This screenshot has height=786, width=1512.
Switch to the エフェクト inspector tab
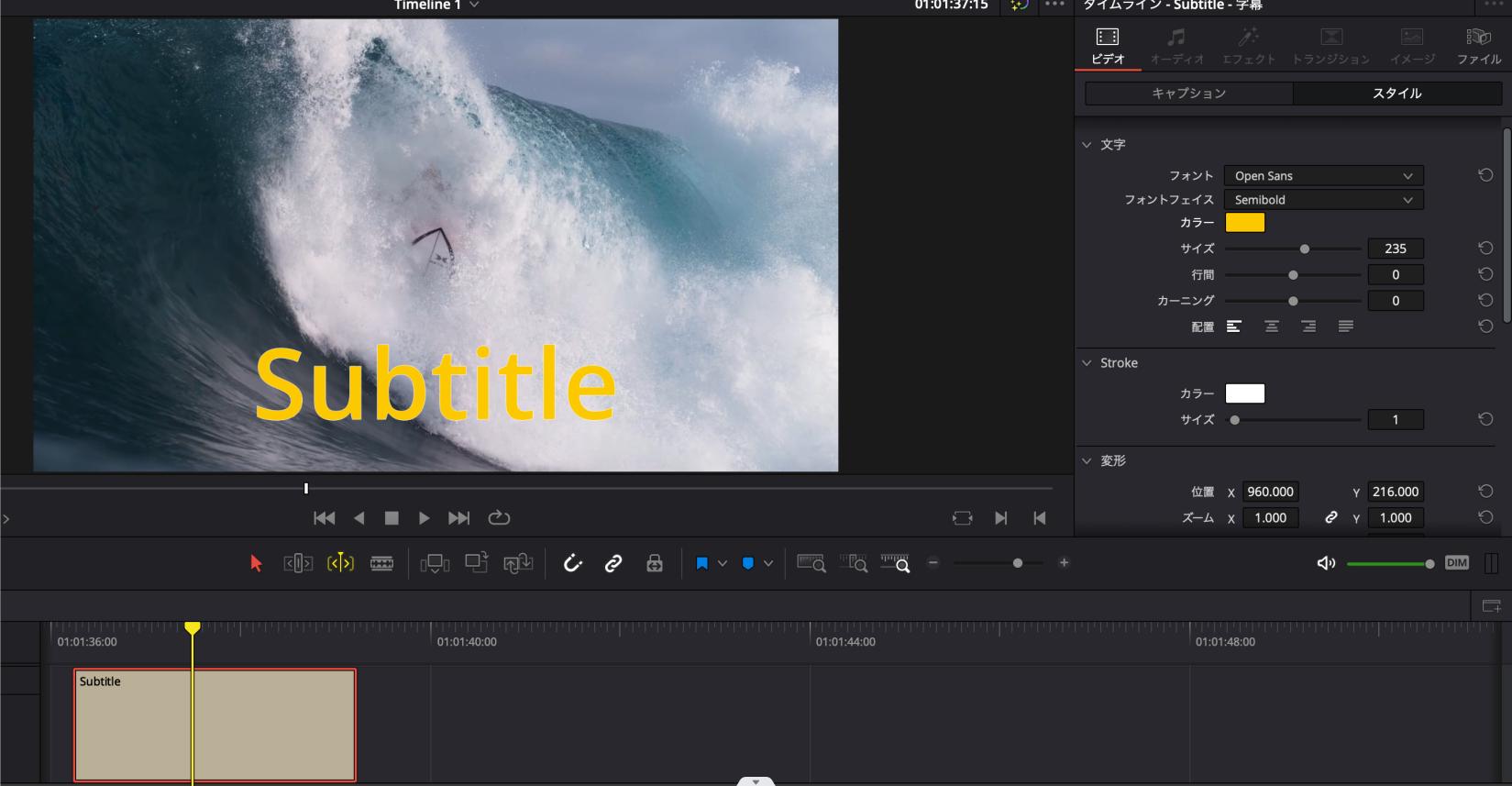click(1249, 46)
